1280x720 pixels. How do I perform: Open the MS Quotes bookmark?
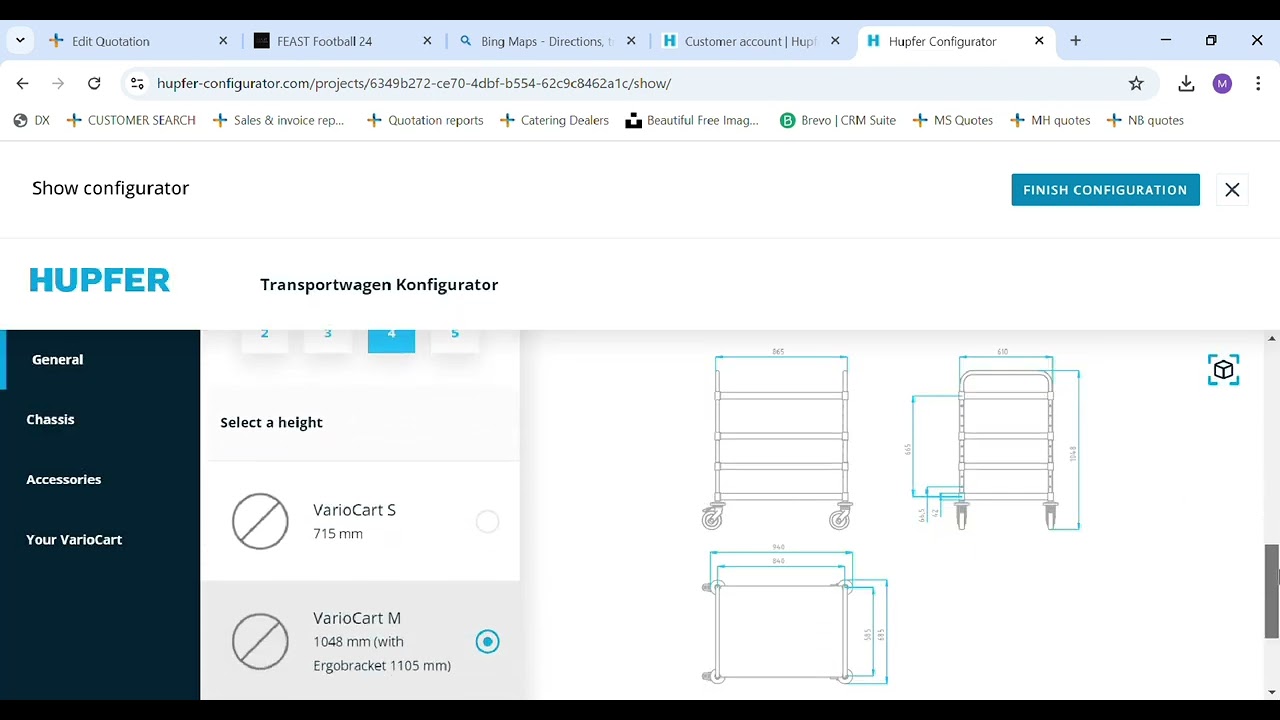click(x=953, y=120)
